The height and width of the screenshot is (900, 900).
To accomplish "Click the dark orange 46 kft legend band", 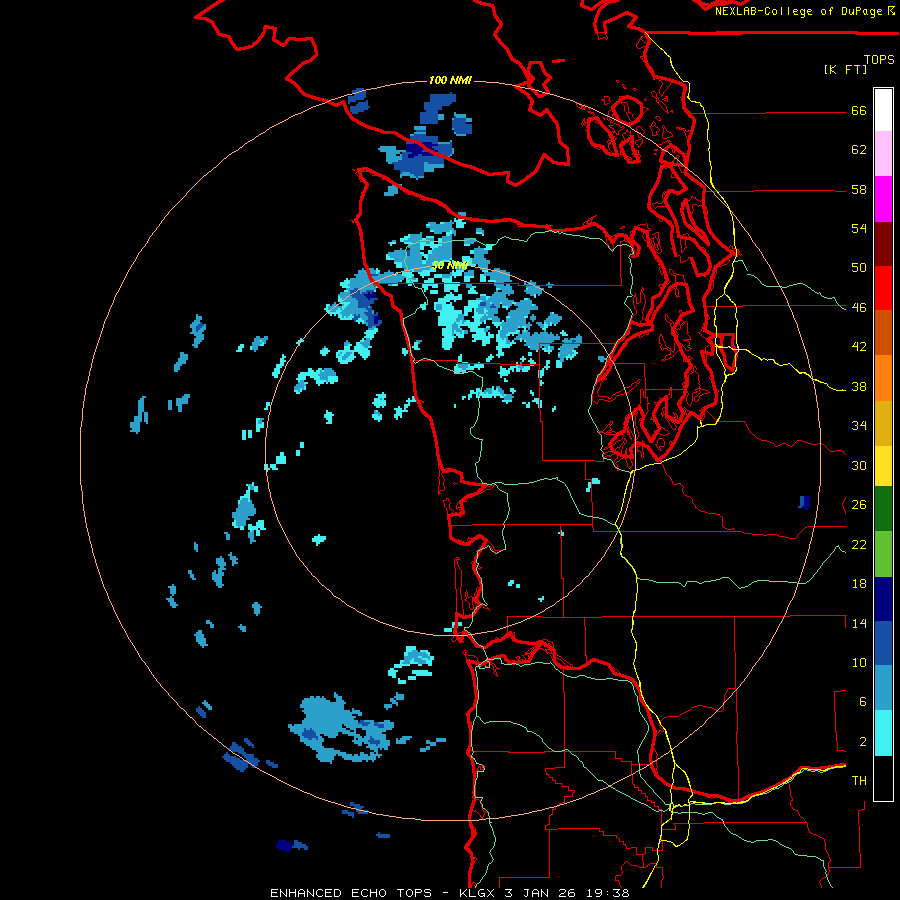I will click(883, 333).
